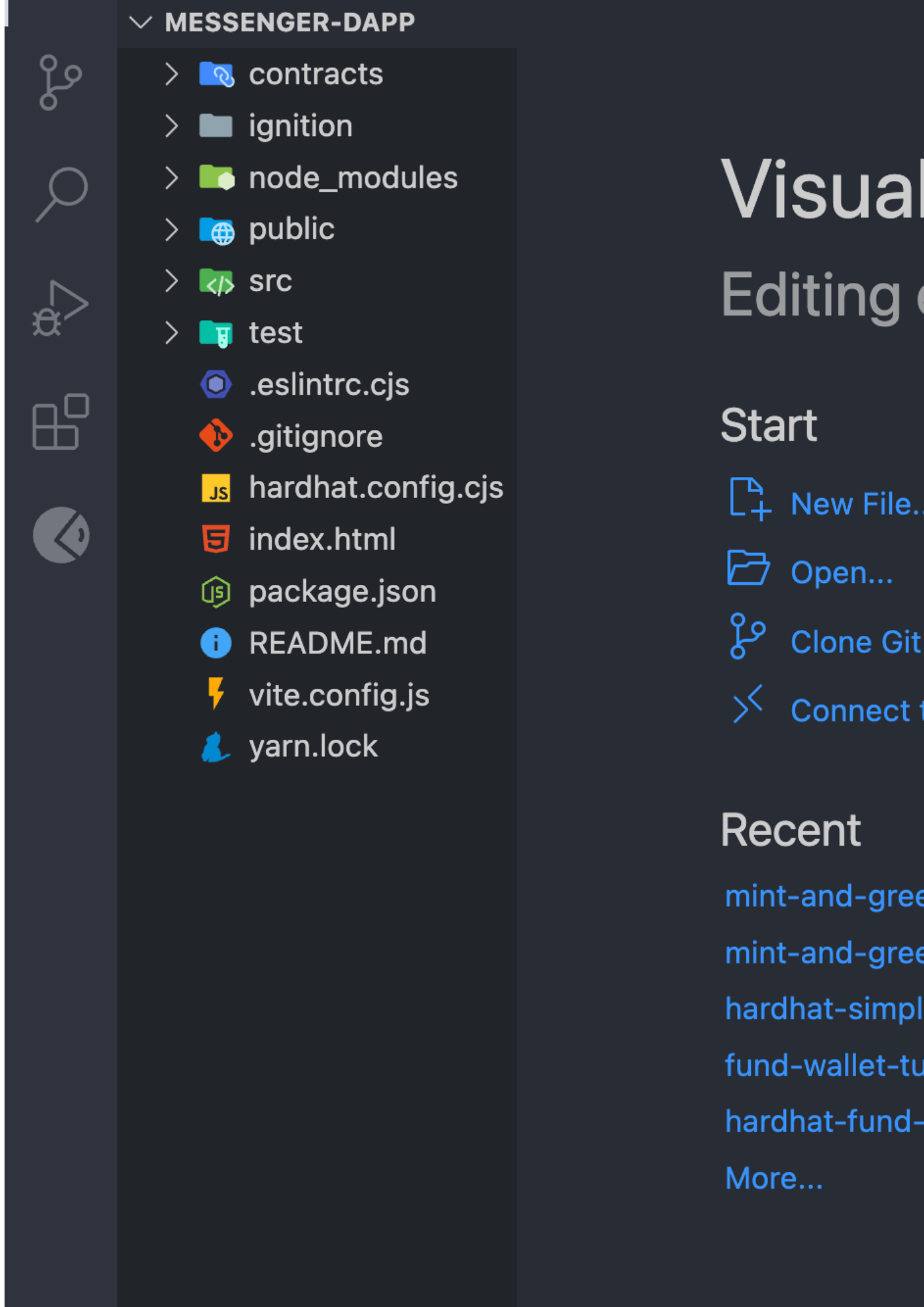The image size is (924, 1307).
Task: Click the Clone Git branch icon
Action: [x=748, y=636]
